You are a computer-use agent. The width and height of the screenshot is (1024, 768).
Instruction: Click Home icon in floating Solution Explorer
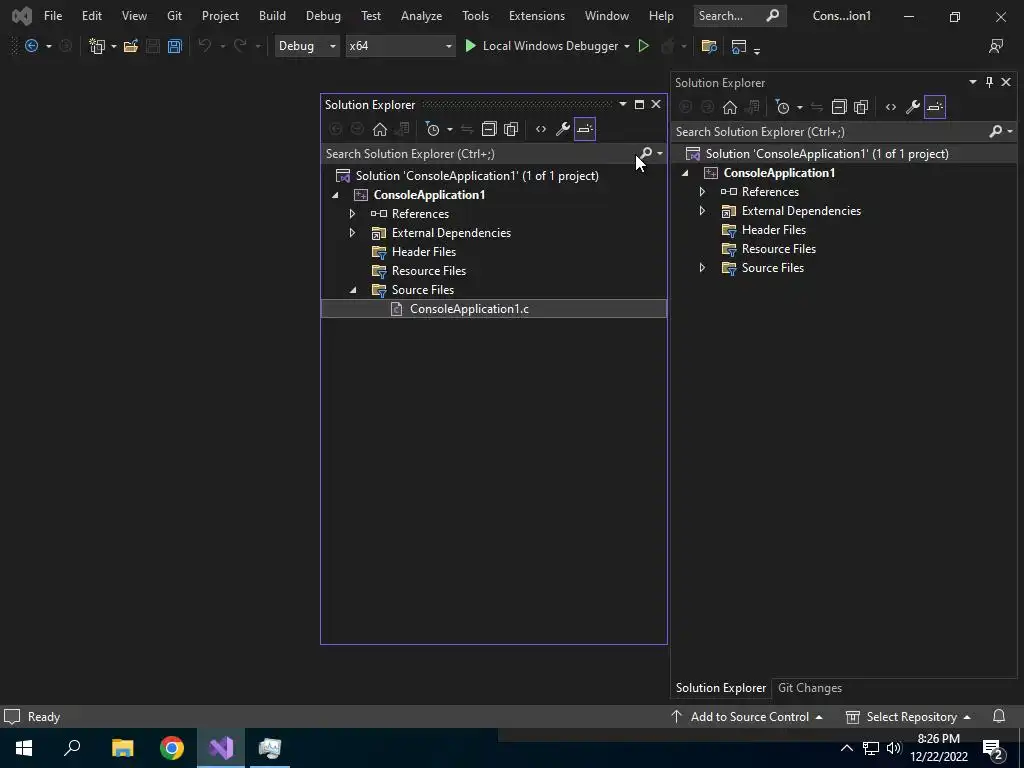coord(379,129)
